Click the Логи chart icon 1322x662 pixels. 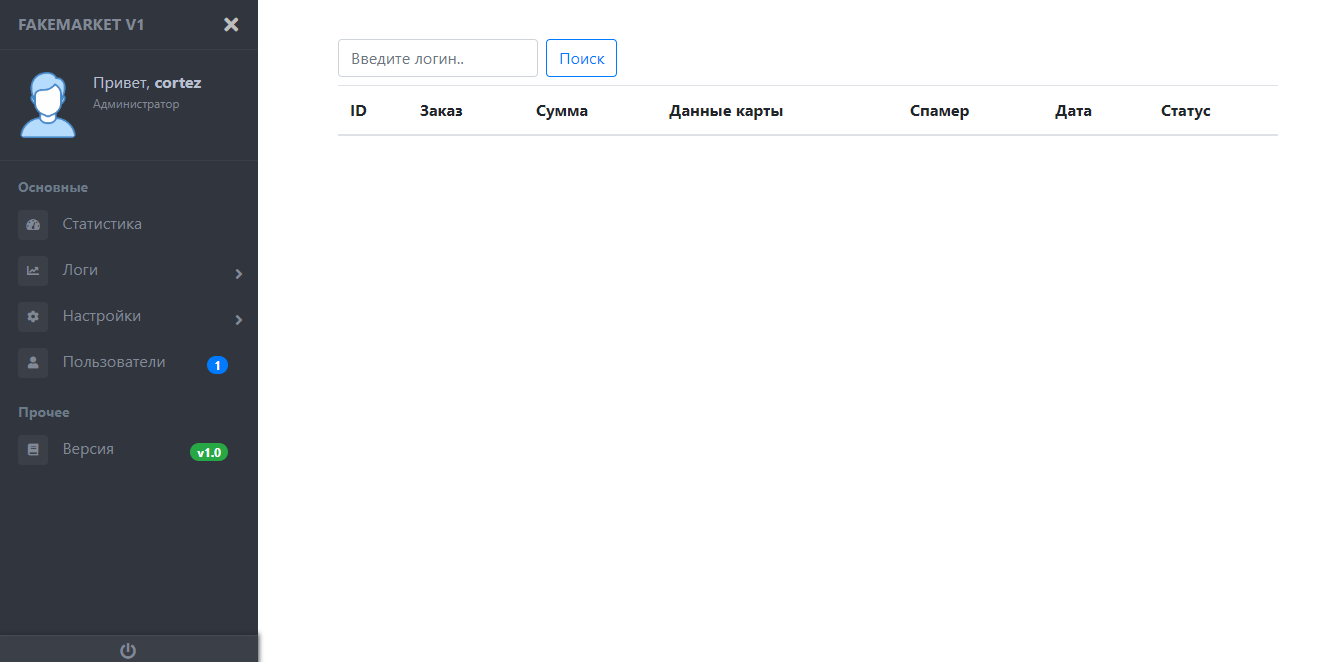(33, 271)
